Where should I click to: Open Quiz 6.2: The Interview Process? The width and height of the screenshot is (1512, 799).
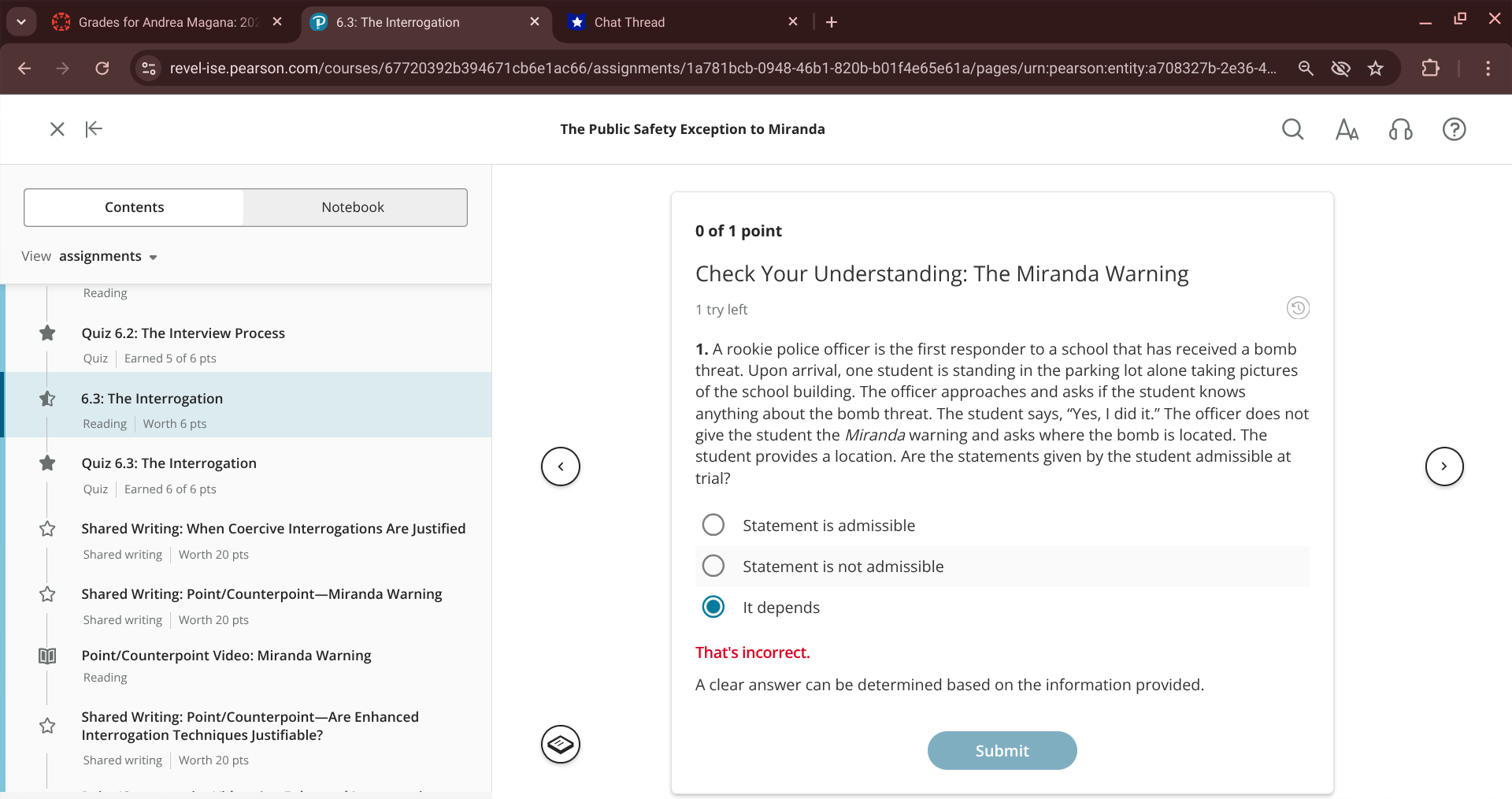pyautogui.click(x=183, y=333)
